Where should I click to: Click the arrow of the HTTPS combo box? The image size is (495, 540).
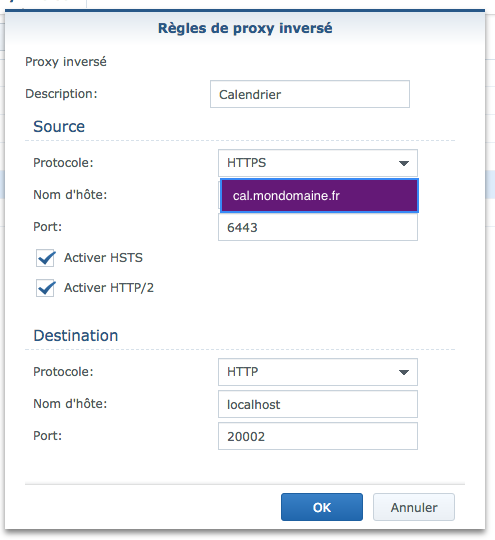(404, 163)
